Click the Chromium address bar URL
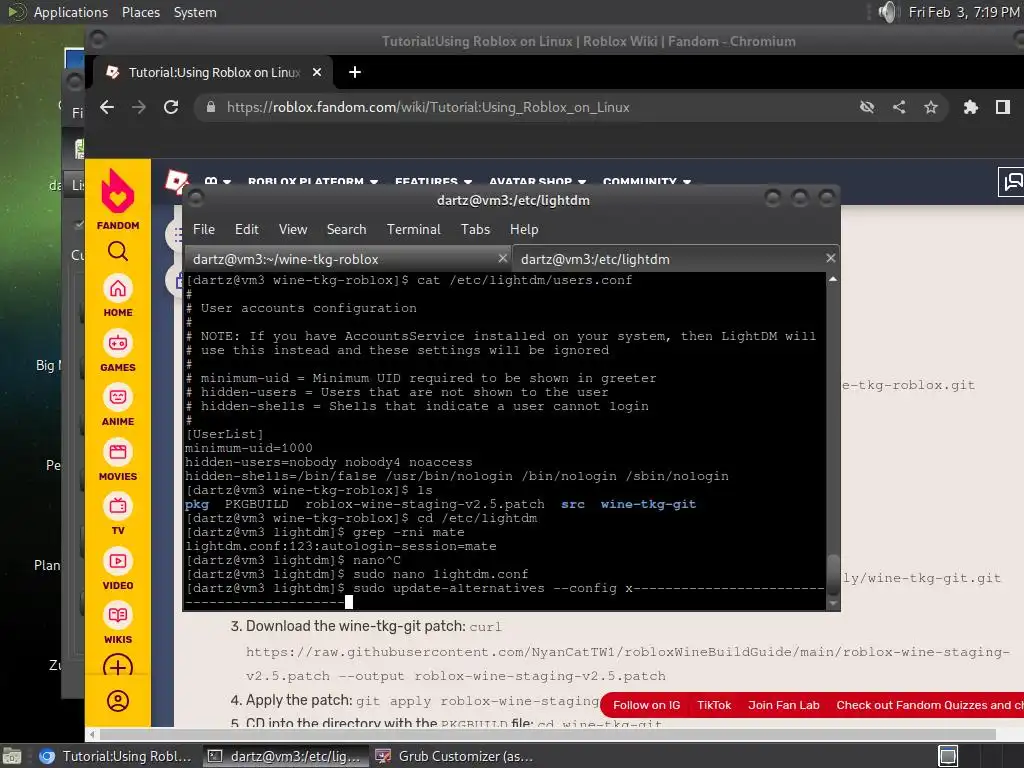This screenshot has height=768, width=1024. point(428,107)
